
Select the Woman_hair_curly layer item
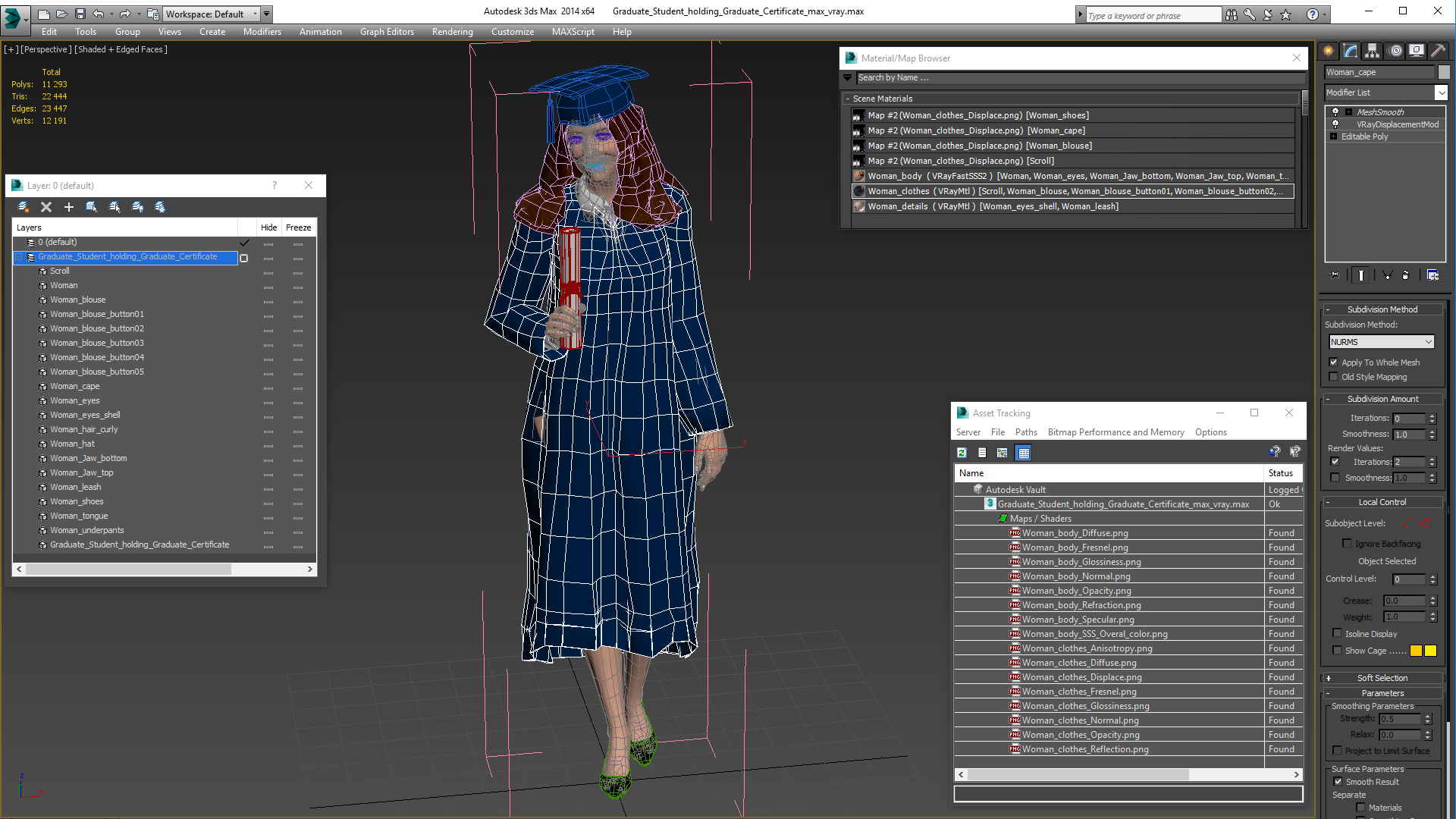[x=83, y=429]
